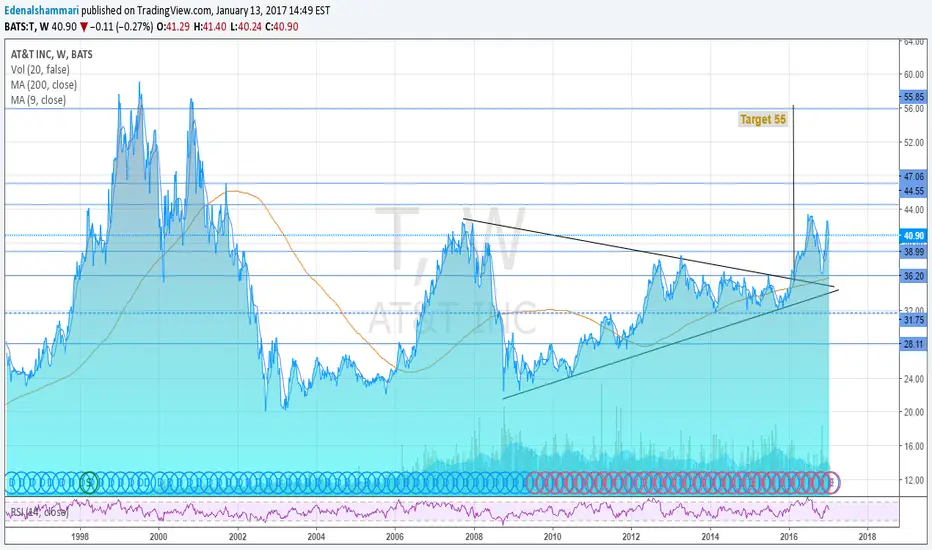Click the 2014 label on time axis
The height and width of the screenshot is (550, 932).
tap(710, 536)
